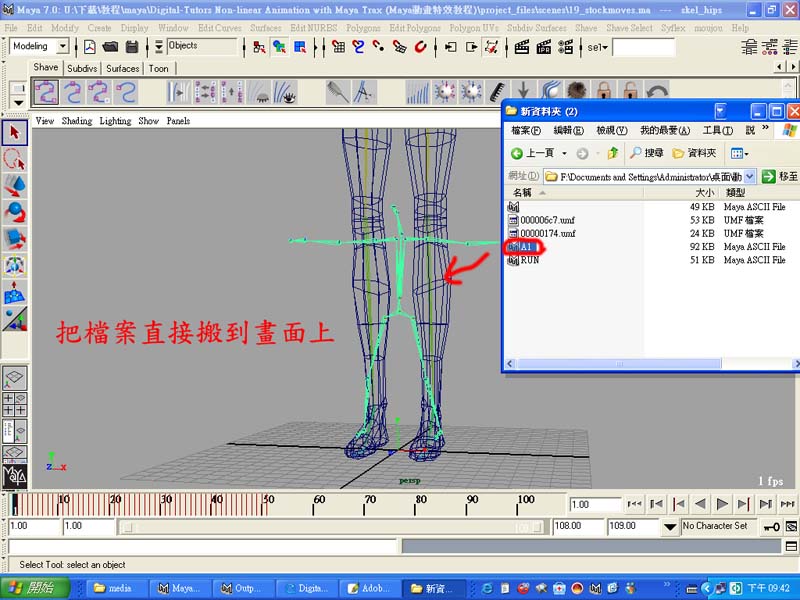Open the viewport Shading menu
This screenshot has height=600, width=800.
click(x=77, y=121)
